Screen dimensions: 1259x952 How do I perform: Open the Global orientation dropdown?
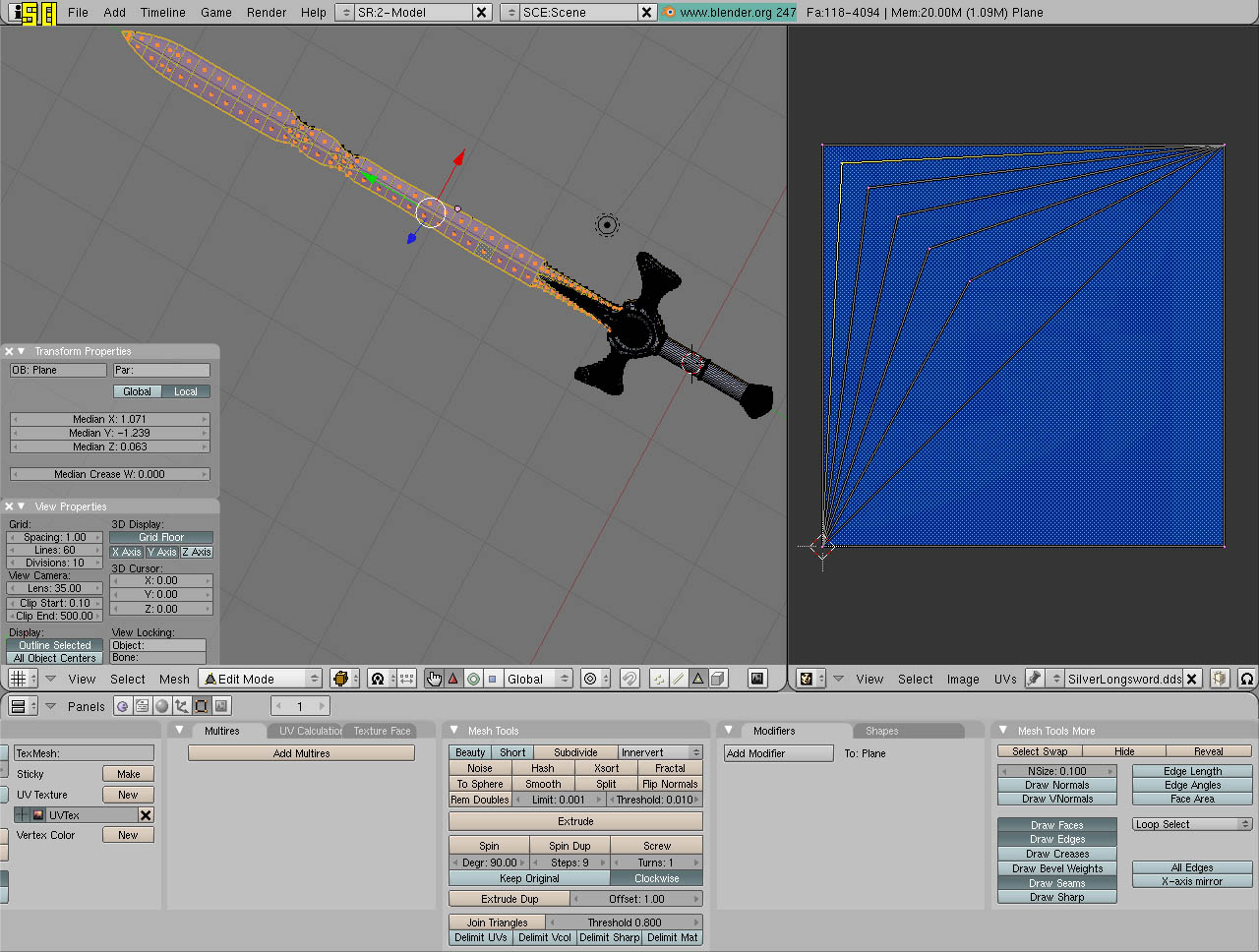click(537, 679)
